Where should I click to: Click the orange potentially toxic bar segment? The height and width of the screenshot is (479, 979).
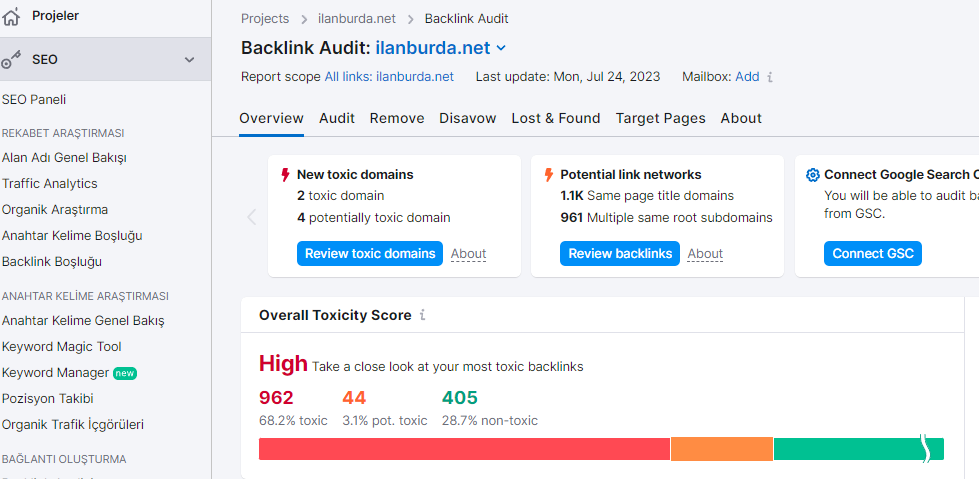pyautogui.click(x=722, y=449)
